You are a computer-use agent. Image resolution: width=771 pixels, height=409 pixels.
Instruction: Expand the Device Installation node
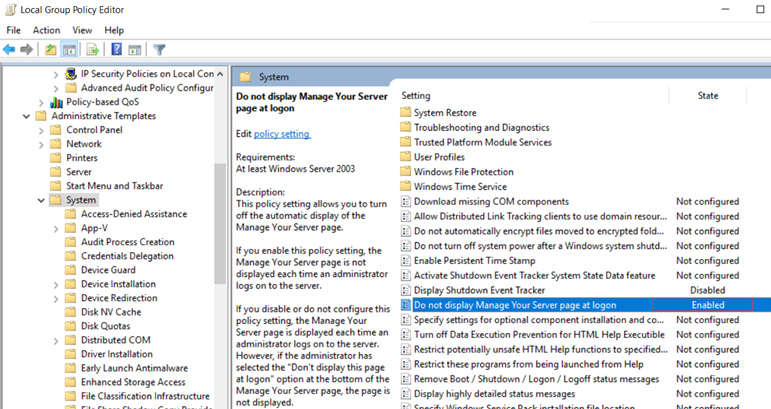(56, 285)
